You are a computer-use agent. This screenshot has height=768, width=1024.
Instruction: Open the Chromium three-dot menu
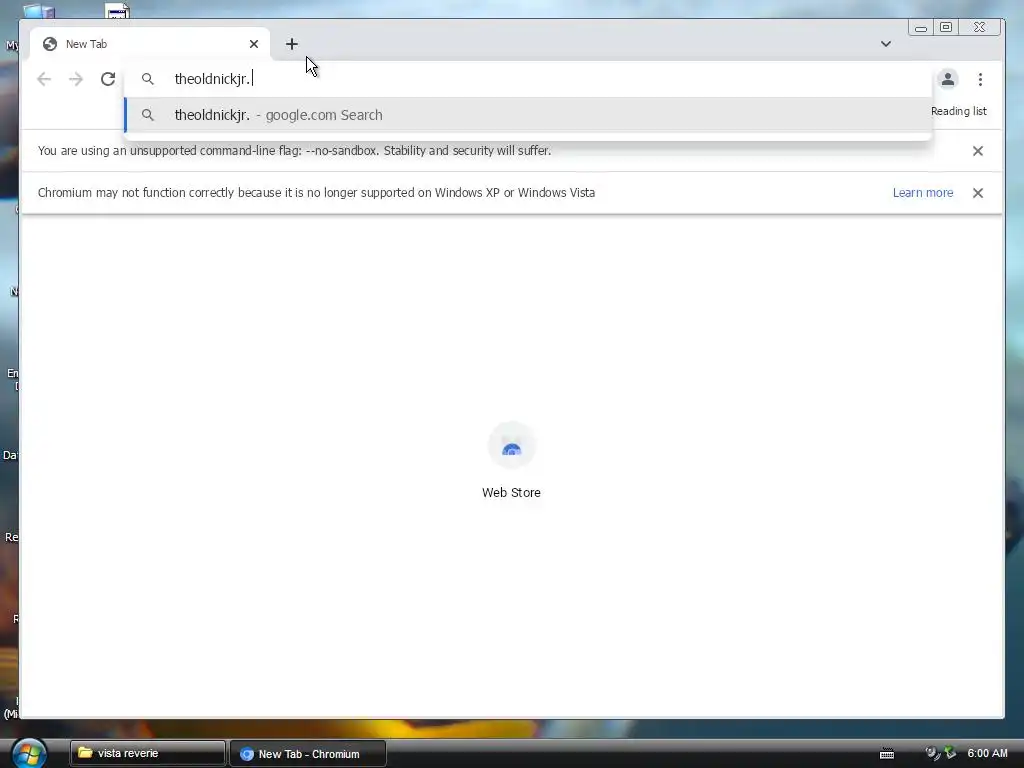click(980, 79)
